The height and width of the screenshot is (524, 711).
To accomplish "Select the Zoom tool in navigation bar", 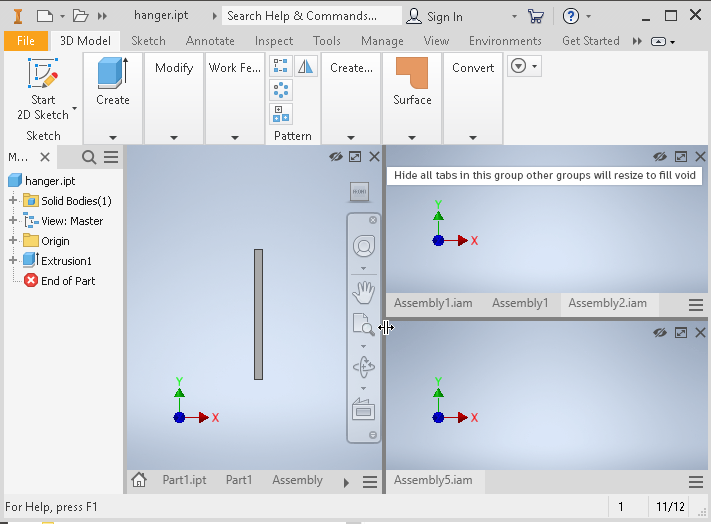I will 364,325.
